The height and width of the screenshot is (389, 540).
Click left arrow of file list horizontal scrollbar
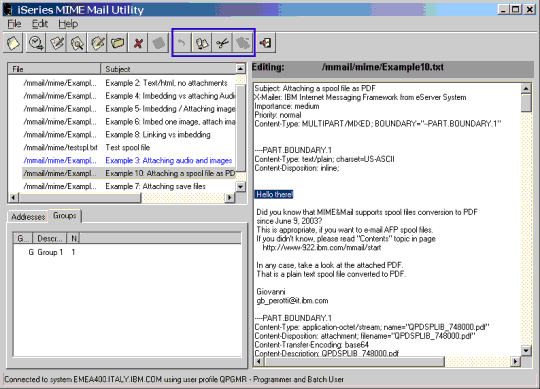point(14,198)
